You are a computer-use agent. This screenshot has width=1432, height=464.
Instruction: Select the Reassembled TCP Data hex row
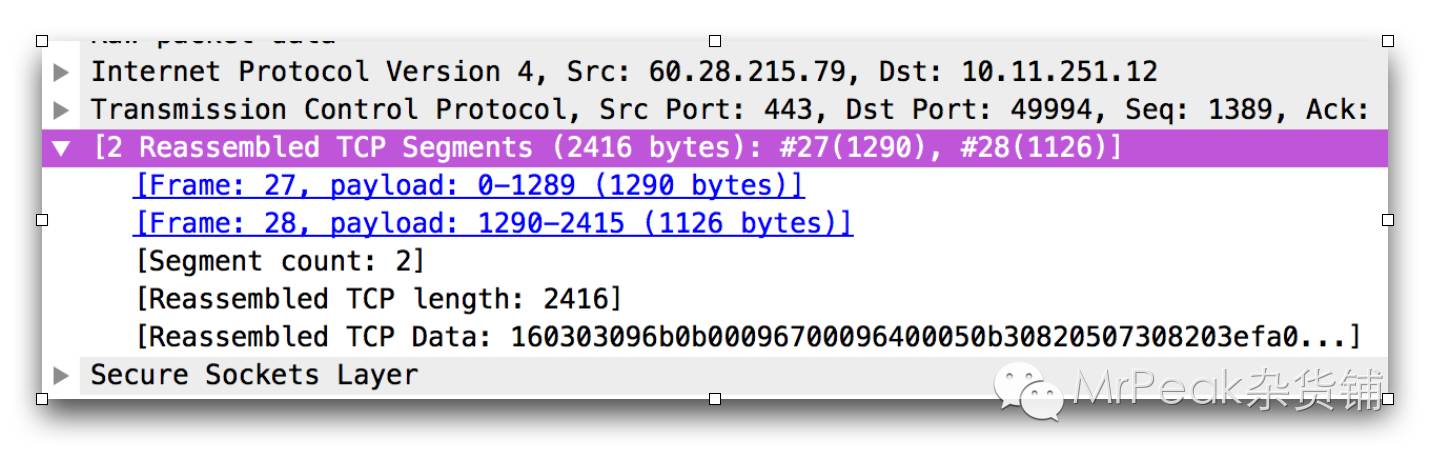[748, 337]
